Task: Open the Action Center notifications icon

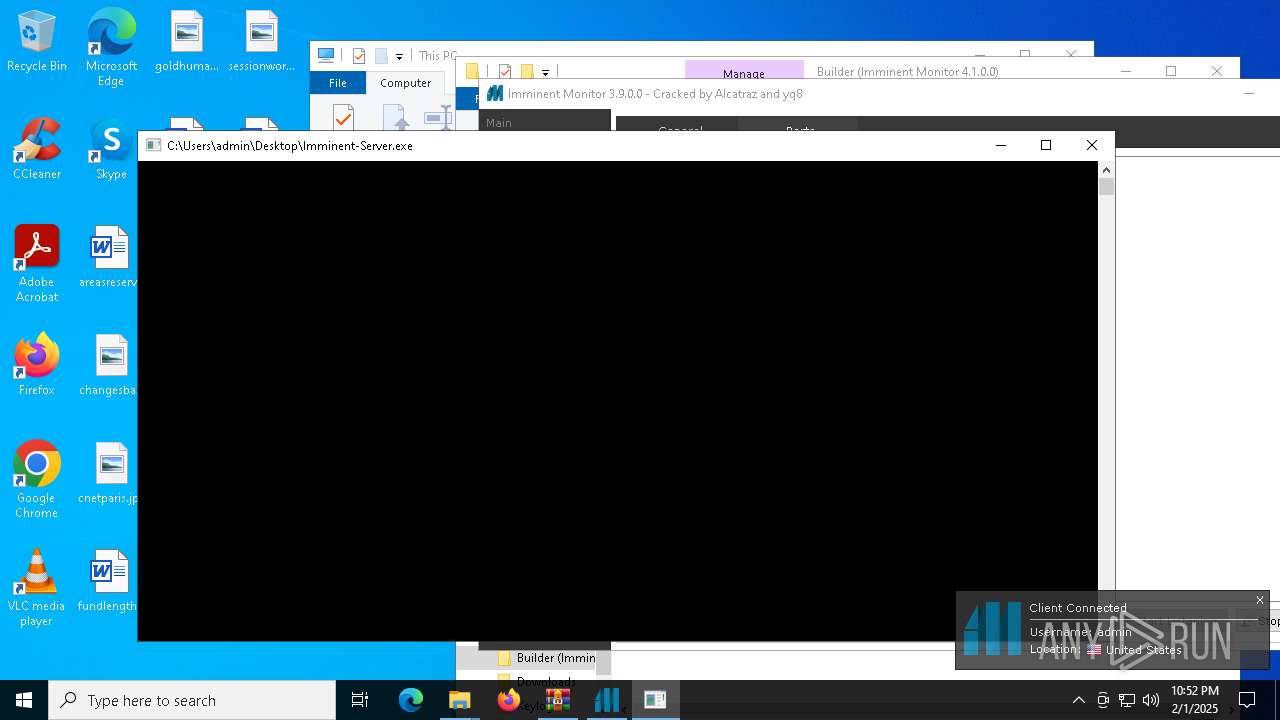Action: (x=1247, y=700)
